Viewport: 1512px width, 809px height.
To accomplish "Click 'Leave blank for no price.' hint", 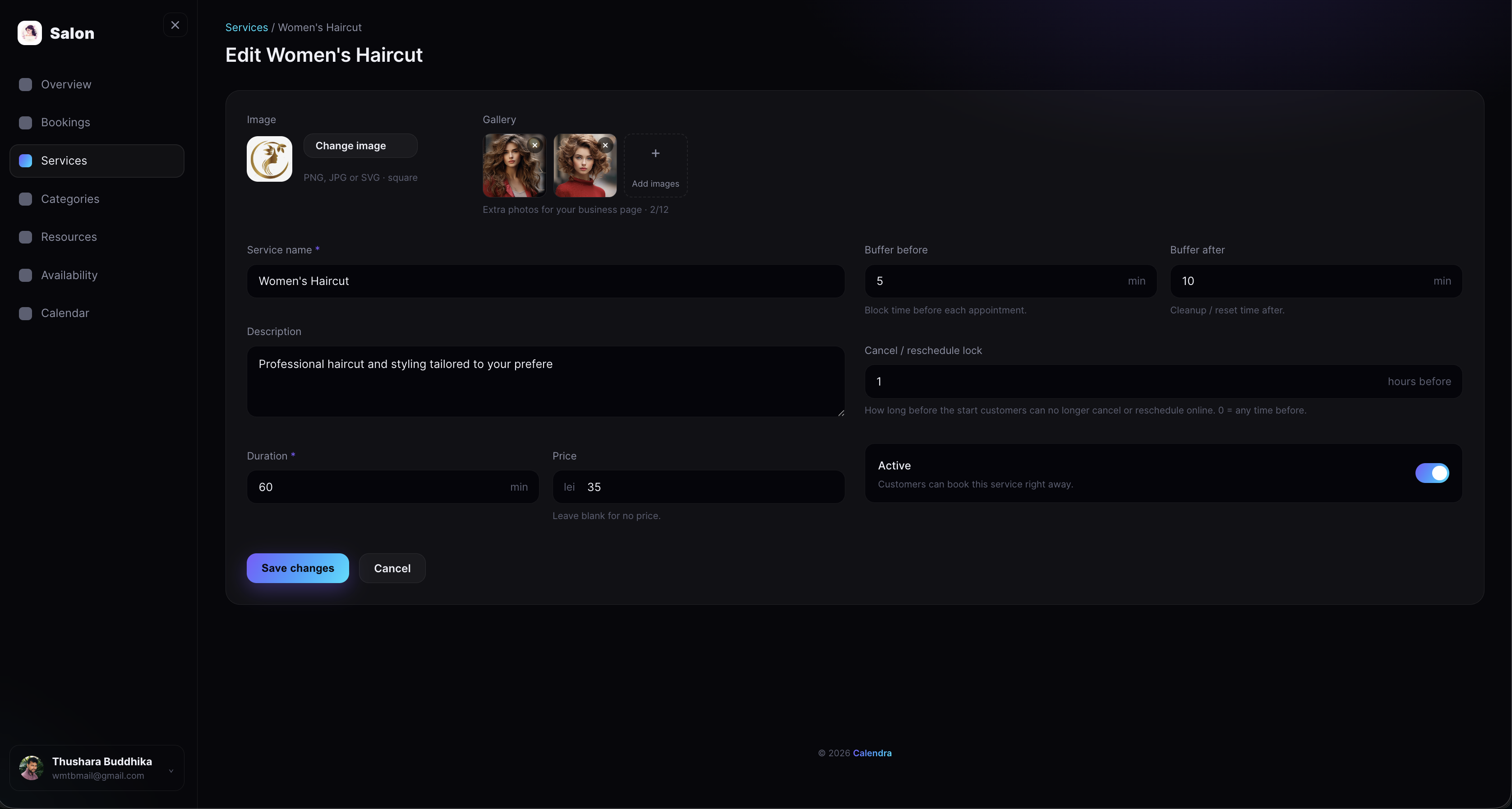I will tap(606, 516).
